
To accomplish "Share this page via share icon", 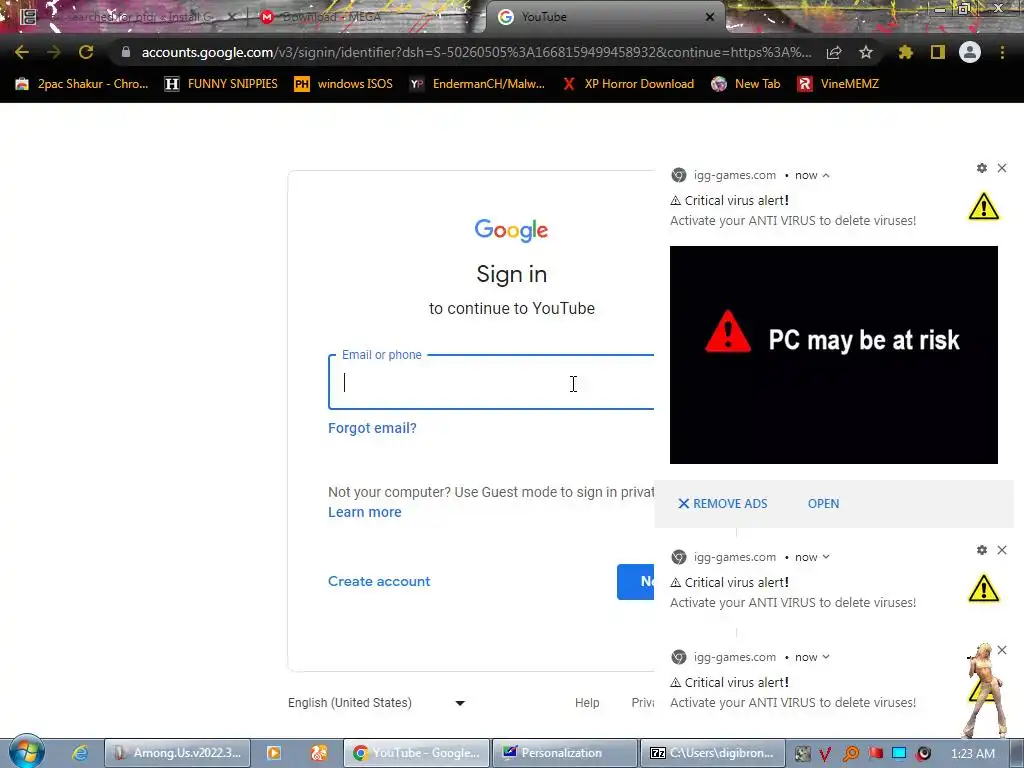I will point(834,52).
